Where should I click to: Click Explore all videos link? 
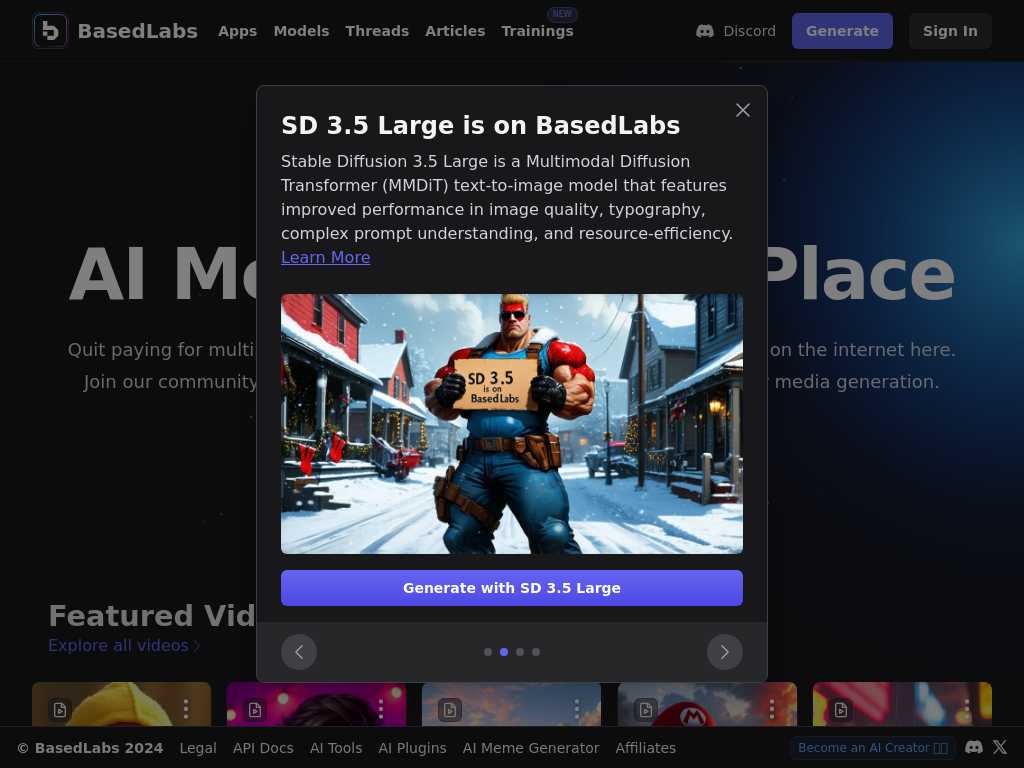coord(124,645)
